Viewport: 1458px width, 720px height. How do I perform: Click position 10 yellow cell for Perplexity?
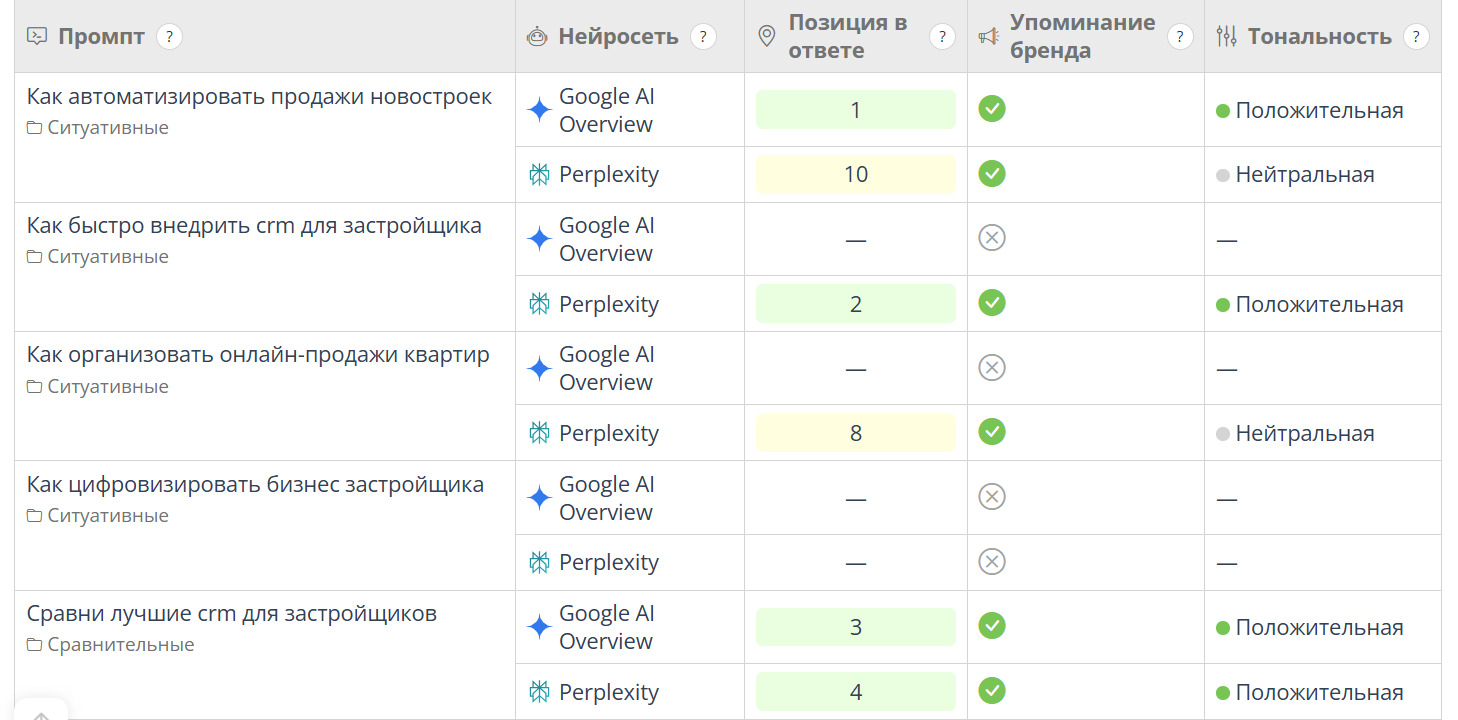855,175
